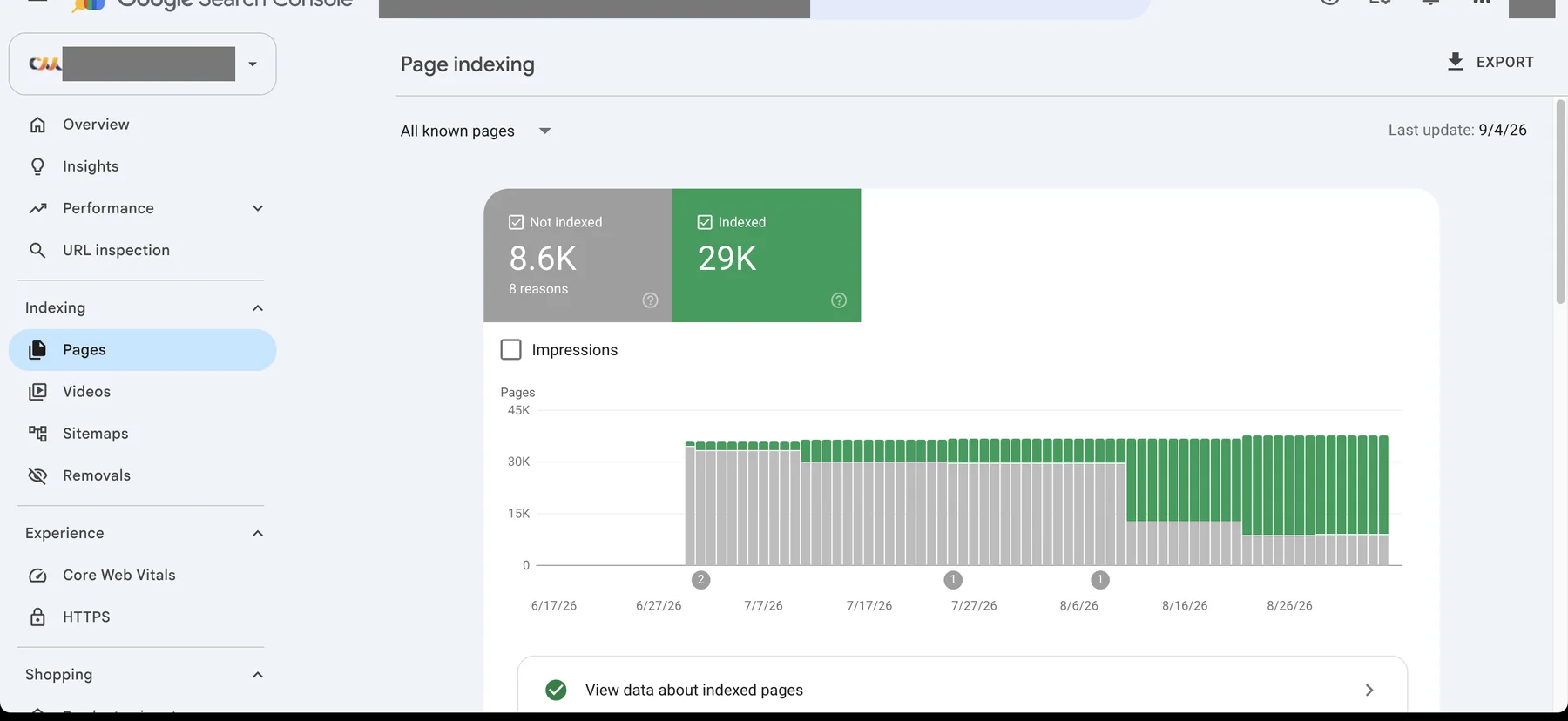1568x721 pixels.
Task: Select the Not indexed 8.6K card
Action: pyautogui.click(x=578, y=255)
